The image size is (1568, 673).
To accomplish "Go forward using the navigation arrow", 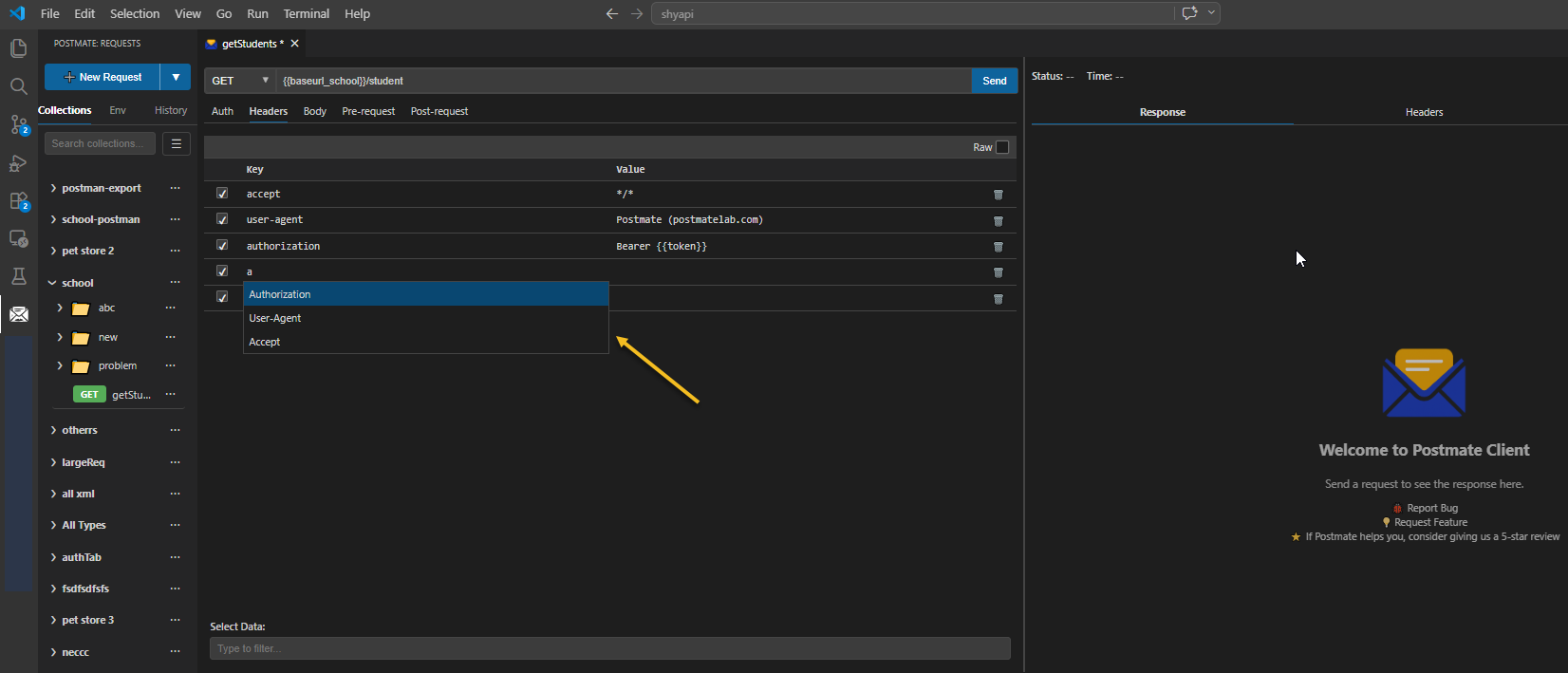I will pos(637,13).
